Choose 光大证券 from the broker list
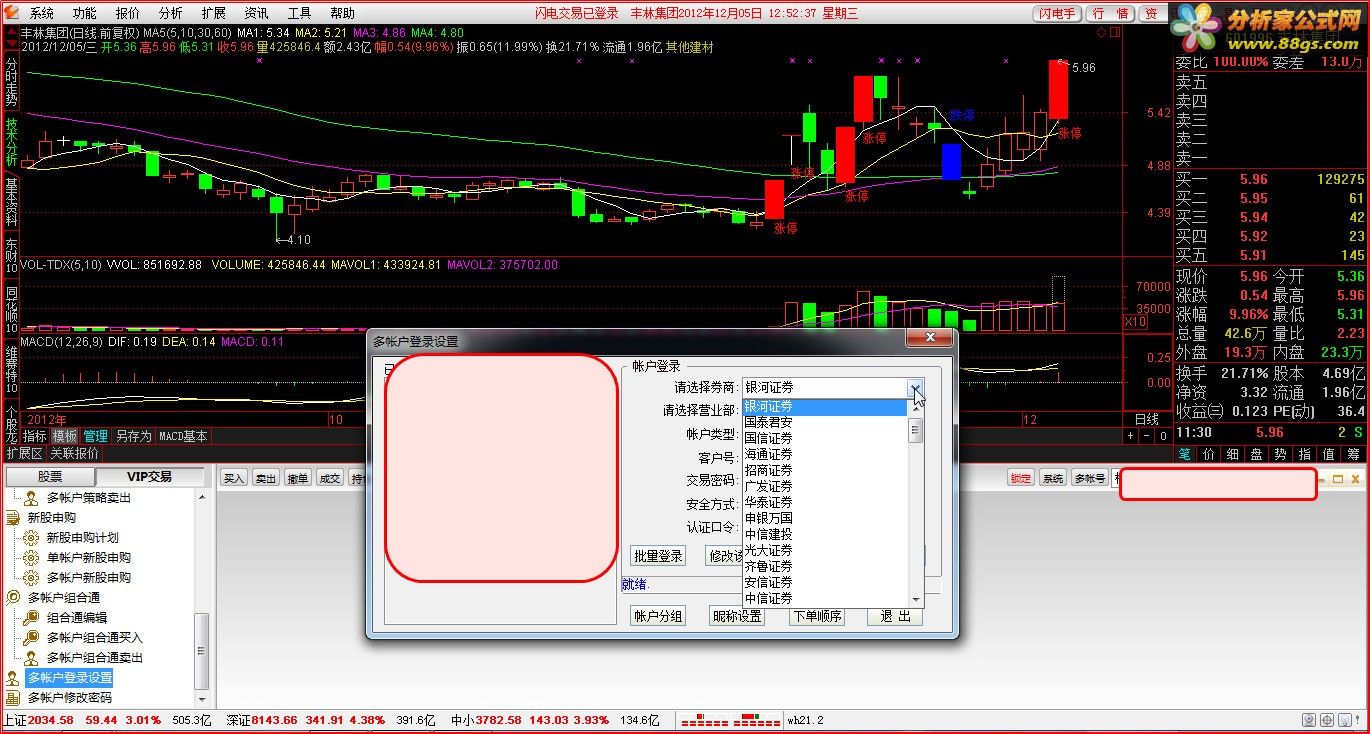 coord(824,551)
